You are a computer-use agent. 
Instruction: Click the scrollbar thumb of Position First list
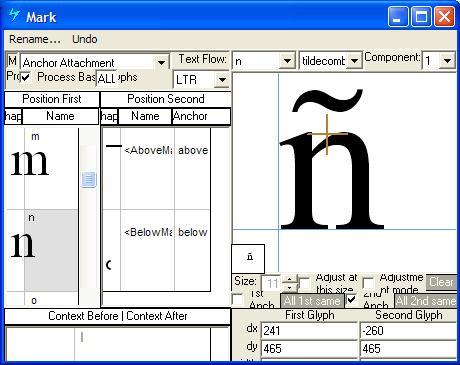tap(89, 180)
